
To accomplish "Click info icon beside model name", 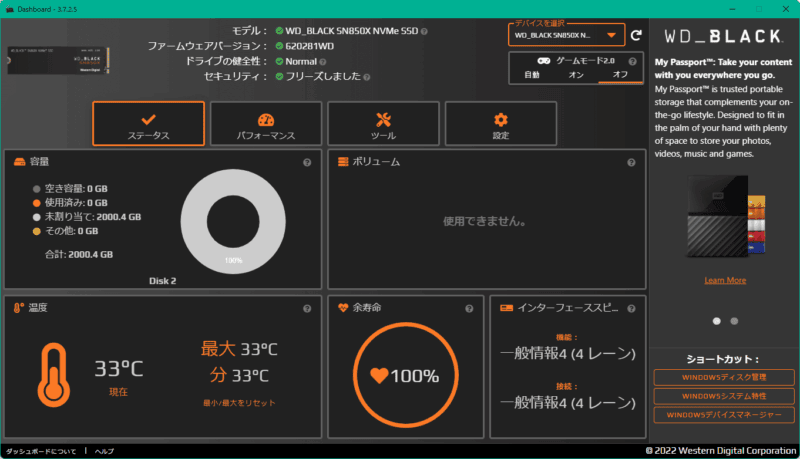I will (x=425, y=31).
